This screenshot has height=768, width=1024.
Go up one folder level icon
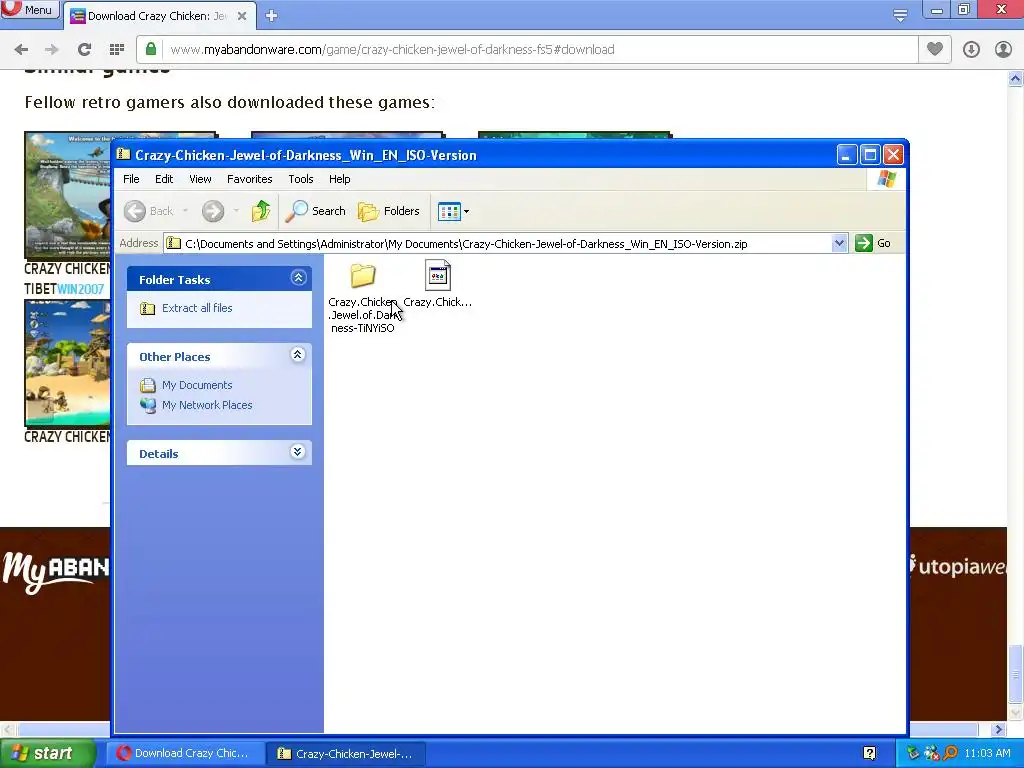pyautogui.click(x=261, y=211)
